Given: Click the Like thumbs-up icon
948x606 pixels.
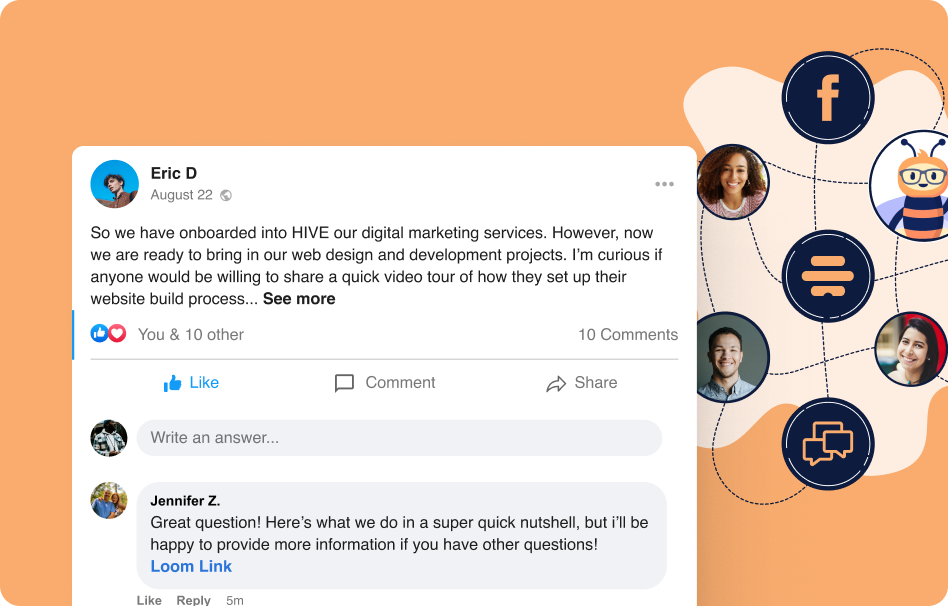Looking at the screenshot, I should click(172, 383).
